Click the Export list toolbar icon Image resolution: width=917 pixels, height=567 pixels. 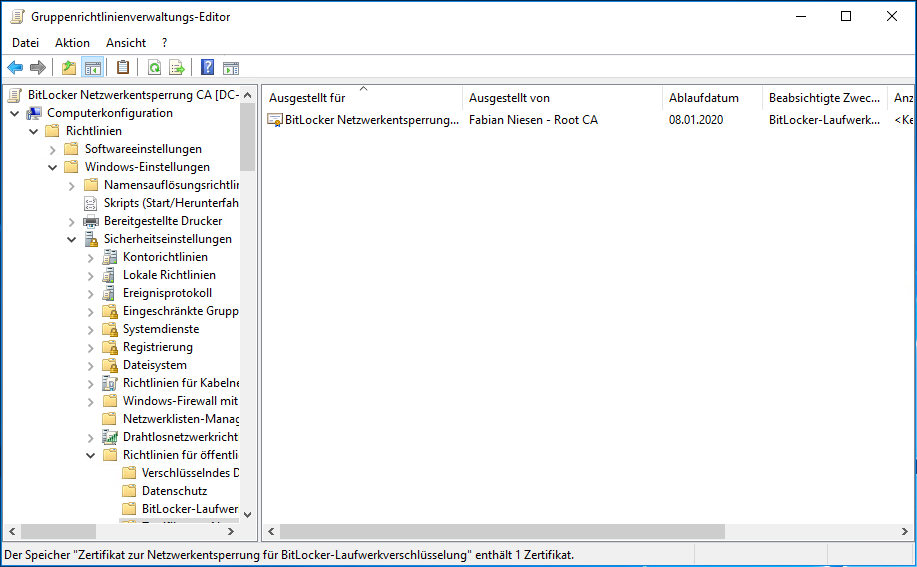177,68
